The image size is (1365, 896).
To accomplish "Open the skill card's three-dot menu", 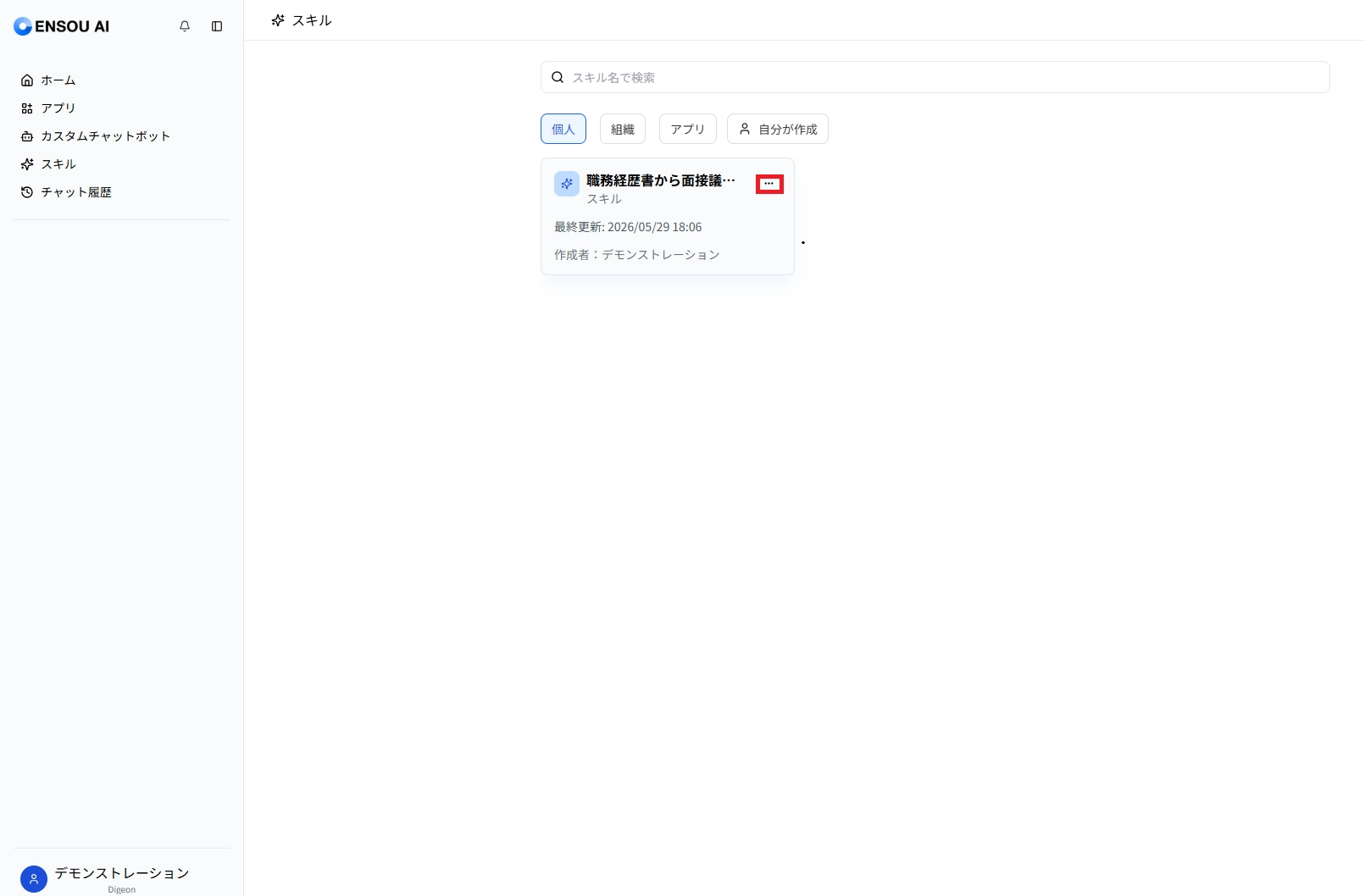I will [769, 184].
